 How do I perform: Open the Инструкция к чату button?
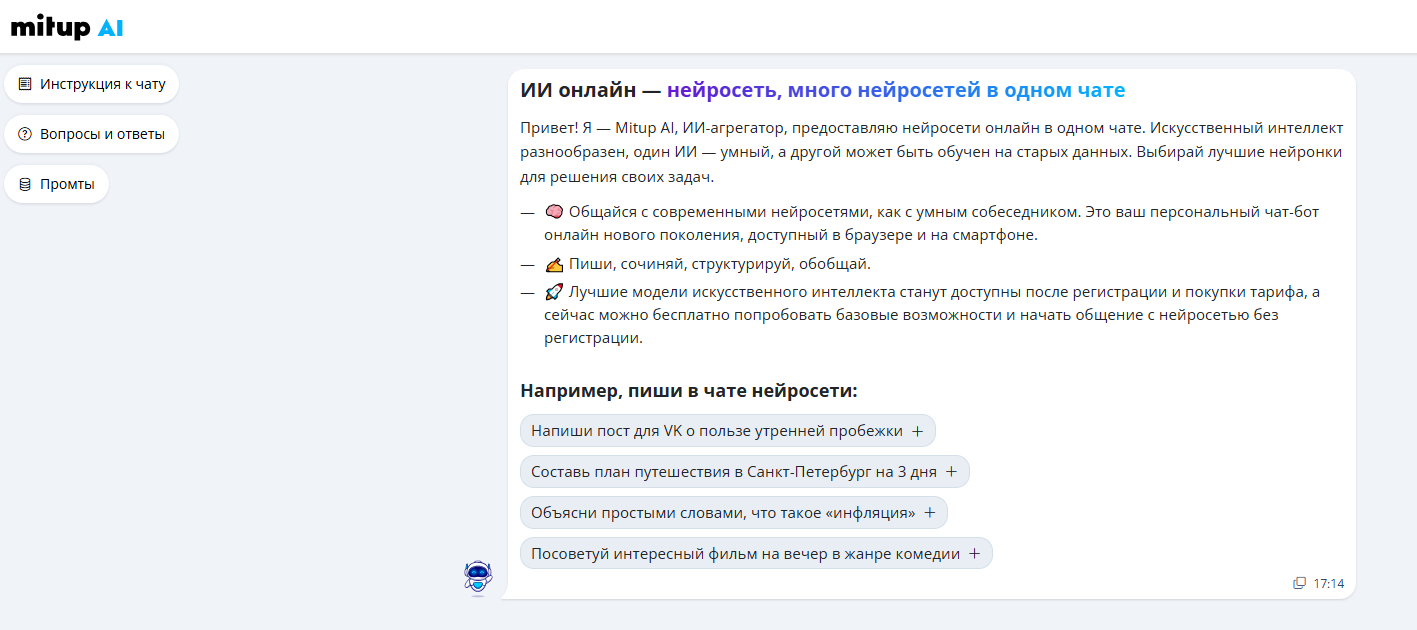(x=92, y=84)
